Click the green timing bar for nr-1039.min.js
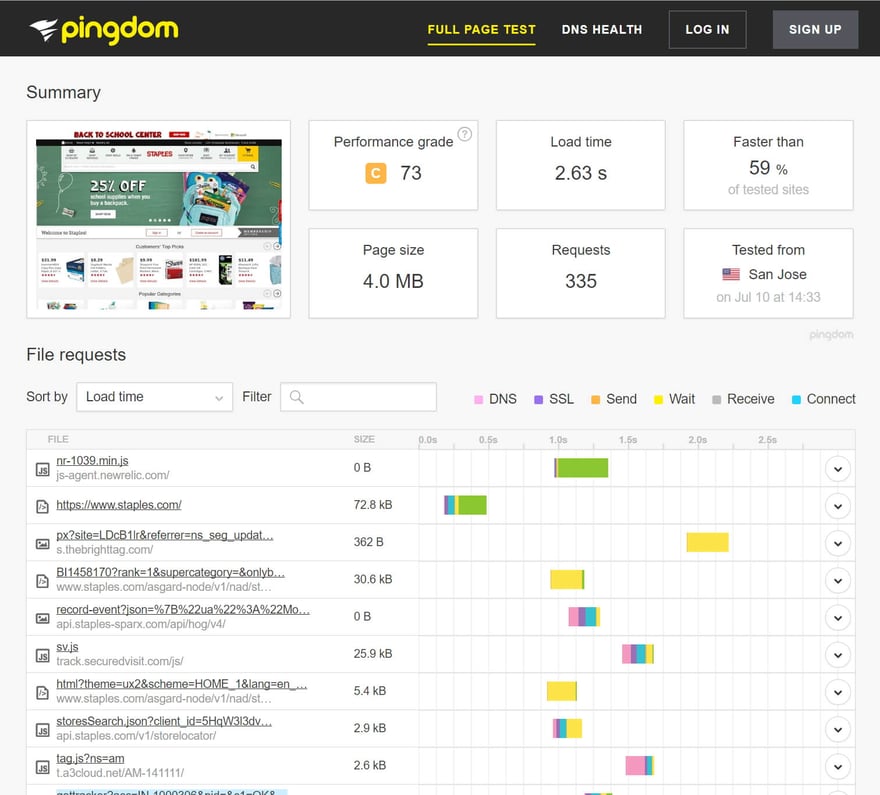This screenshot has height=795, width=880. pos(583,468)
